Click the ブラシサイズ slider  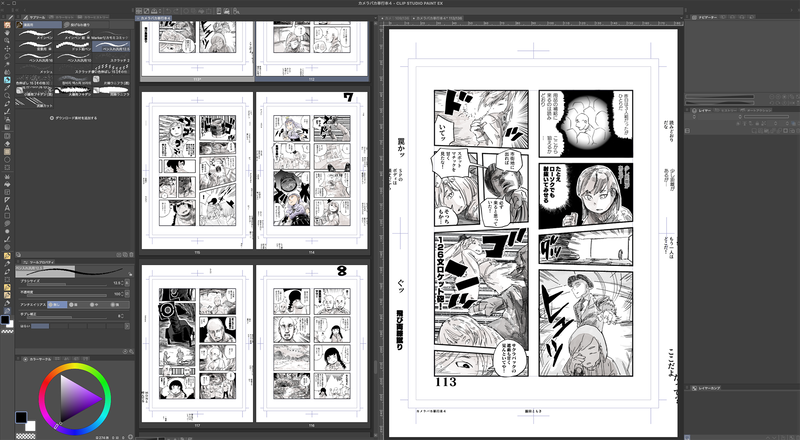tap(67, 284)
